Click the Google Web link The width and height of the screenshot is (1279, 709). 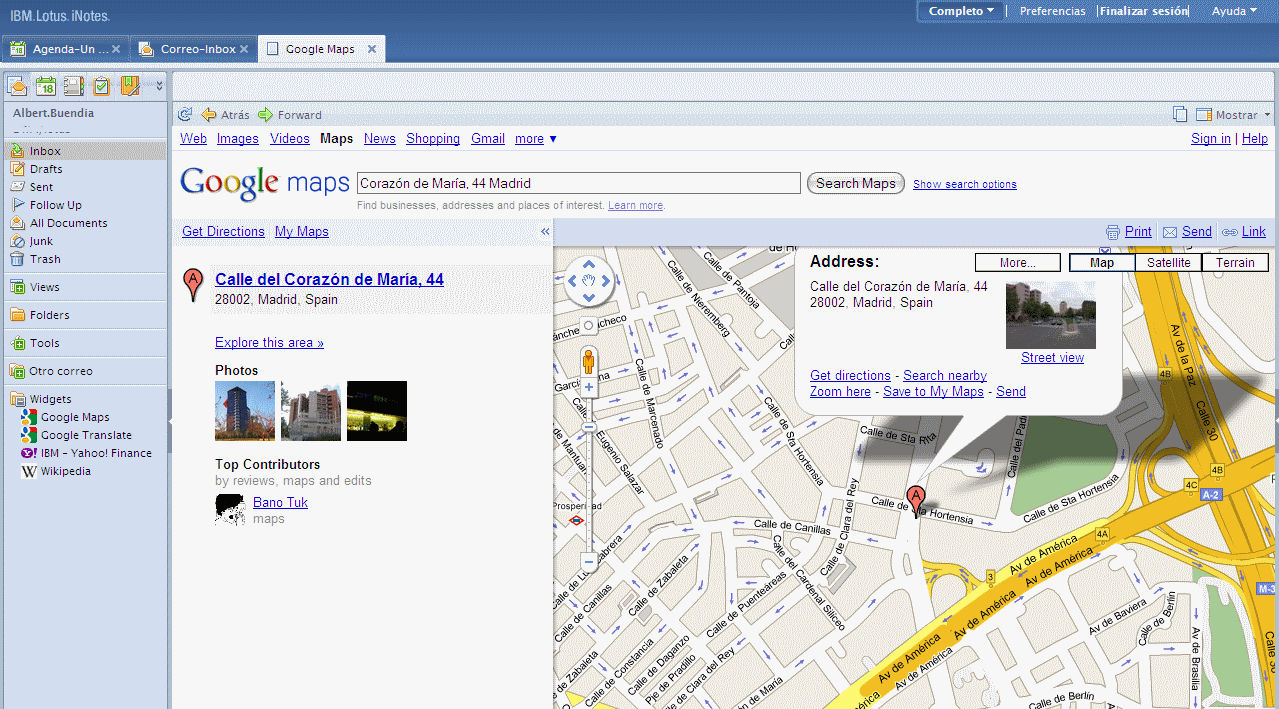click(193, 139)
